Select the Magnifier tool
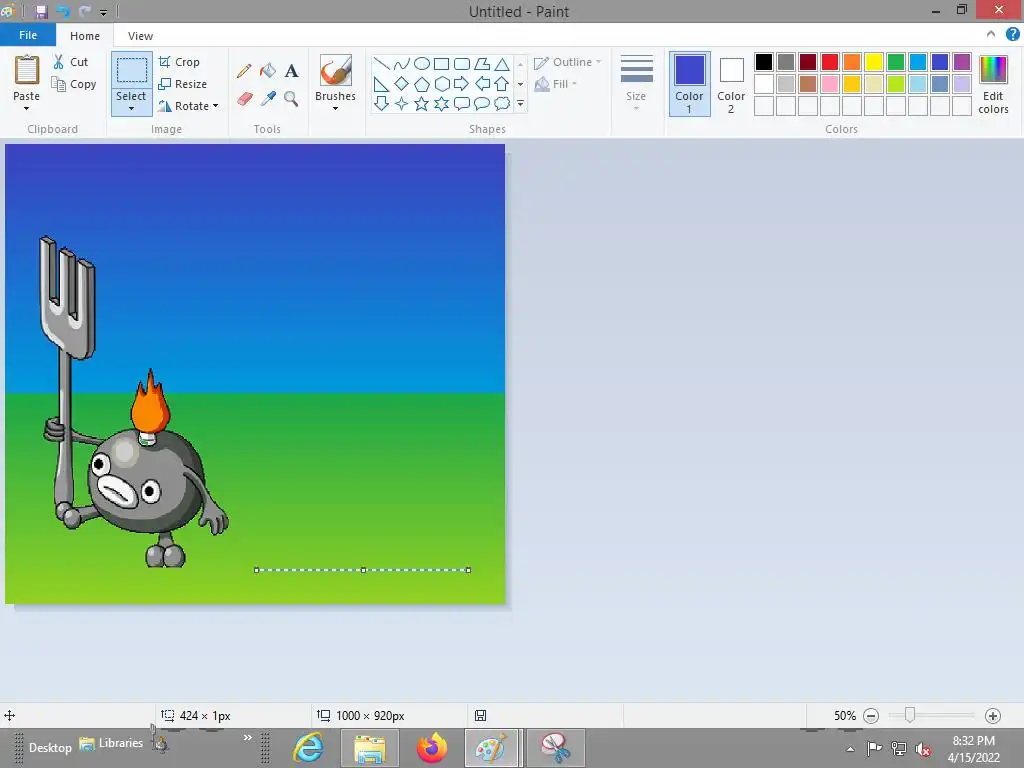This screenshot has width=1024, height=768. (x=291, y=99)
